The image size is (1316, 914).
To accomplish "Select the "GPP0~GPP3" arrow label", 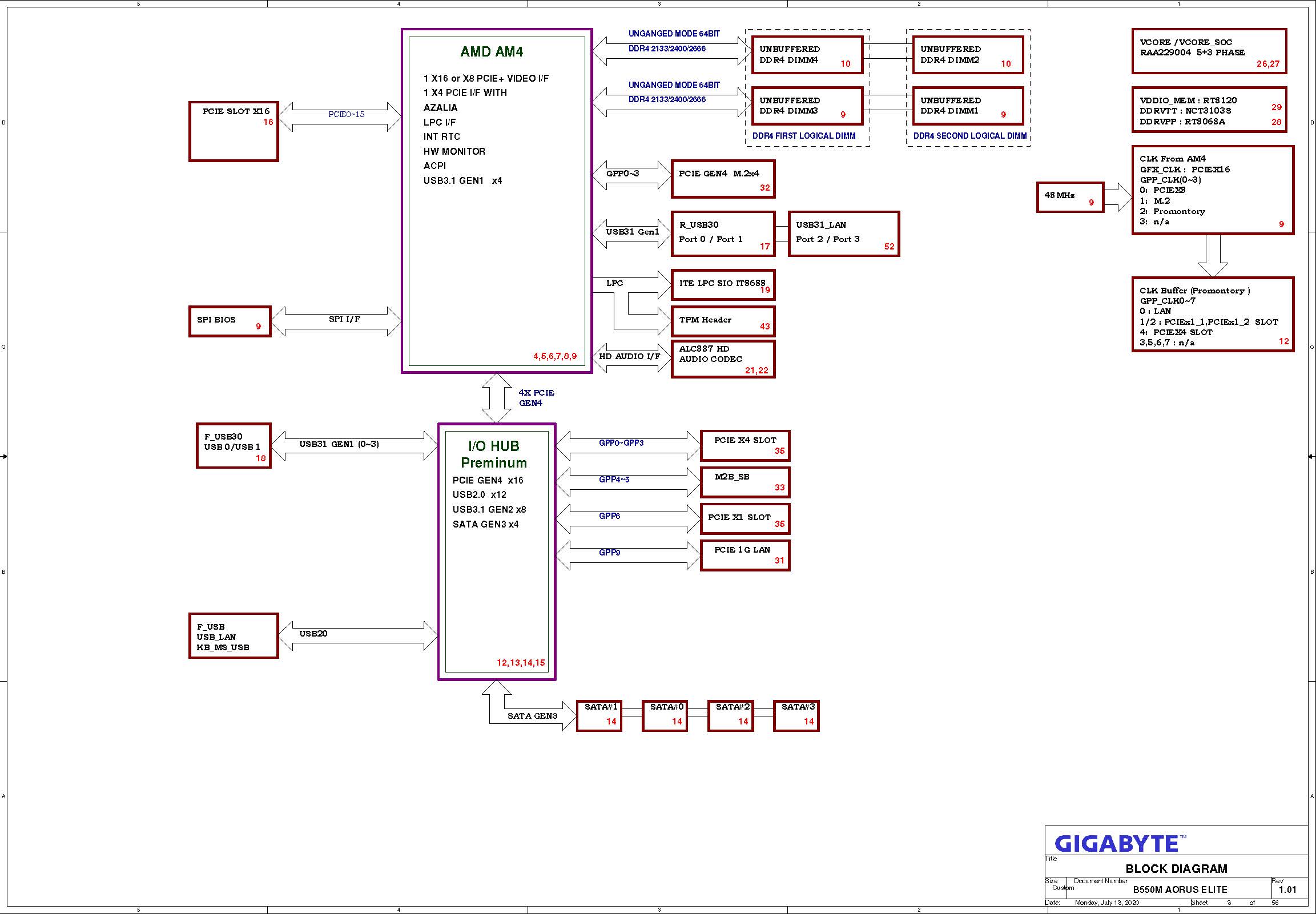I will 621,443.
